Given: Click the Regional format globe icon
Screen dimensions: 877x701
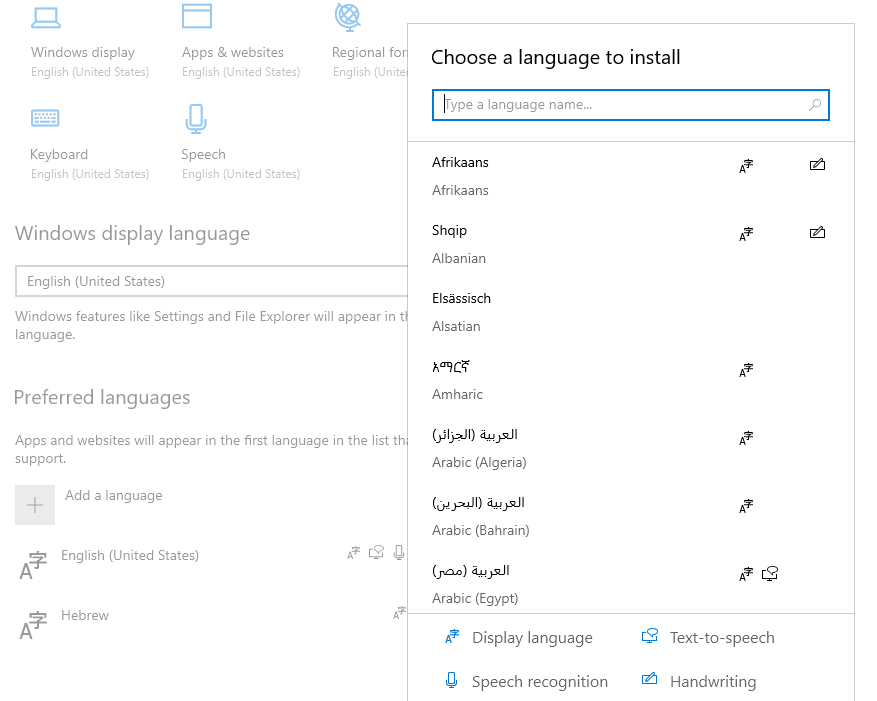Looking at the screenshot, I should pyautogui.click(x=347, y=17).
